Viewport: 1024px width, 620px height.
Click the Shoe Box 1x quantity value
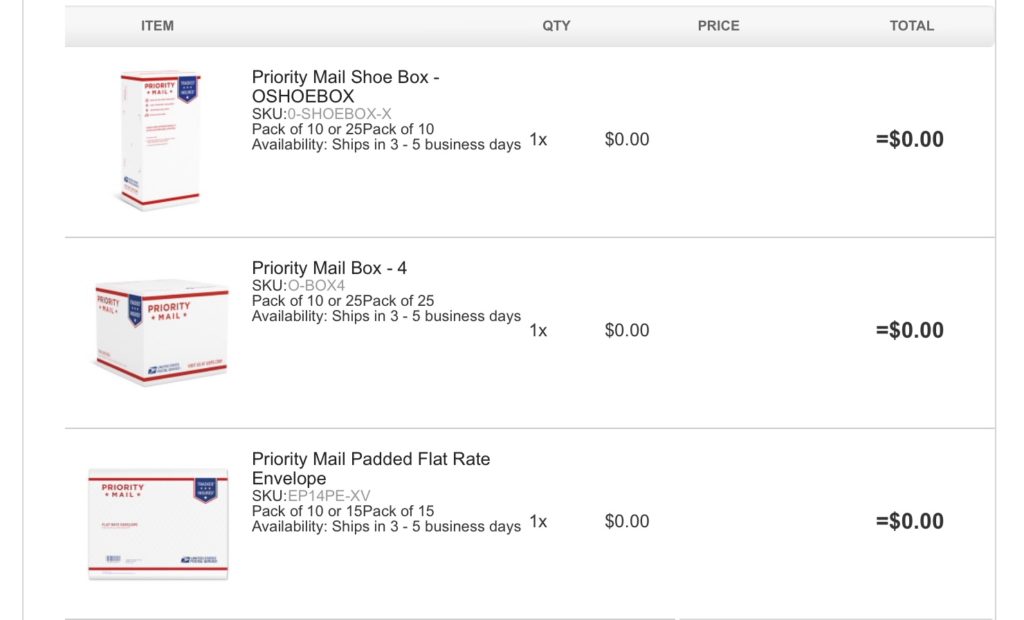pyautogui.click(x=538, y=140)
